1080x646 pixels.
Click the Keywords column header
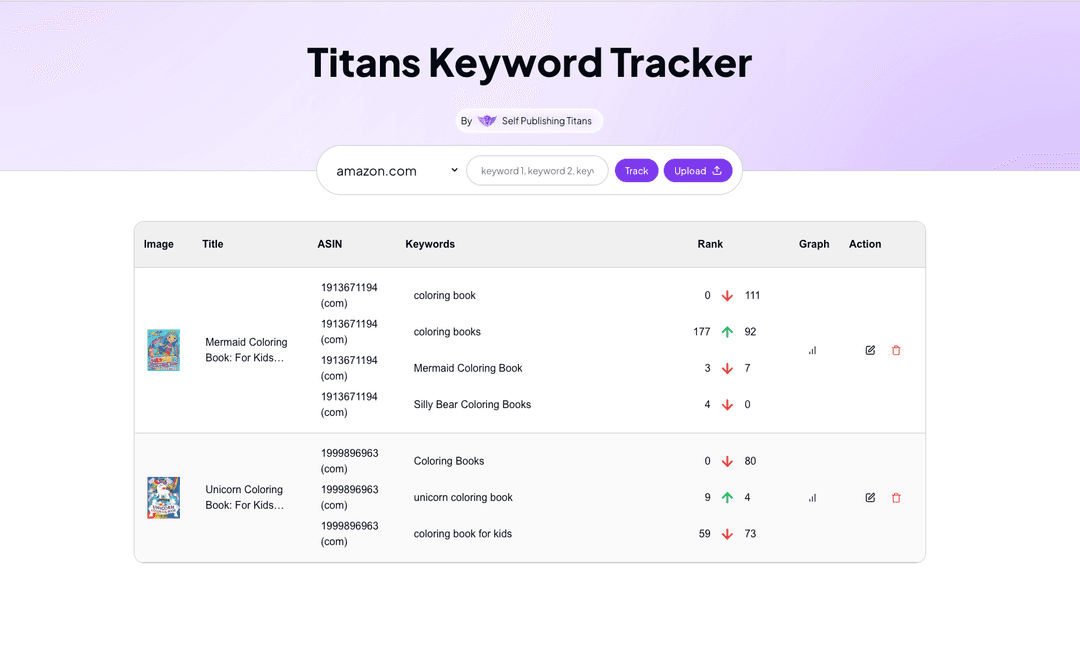click(x=430, y=244)
